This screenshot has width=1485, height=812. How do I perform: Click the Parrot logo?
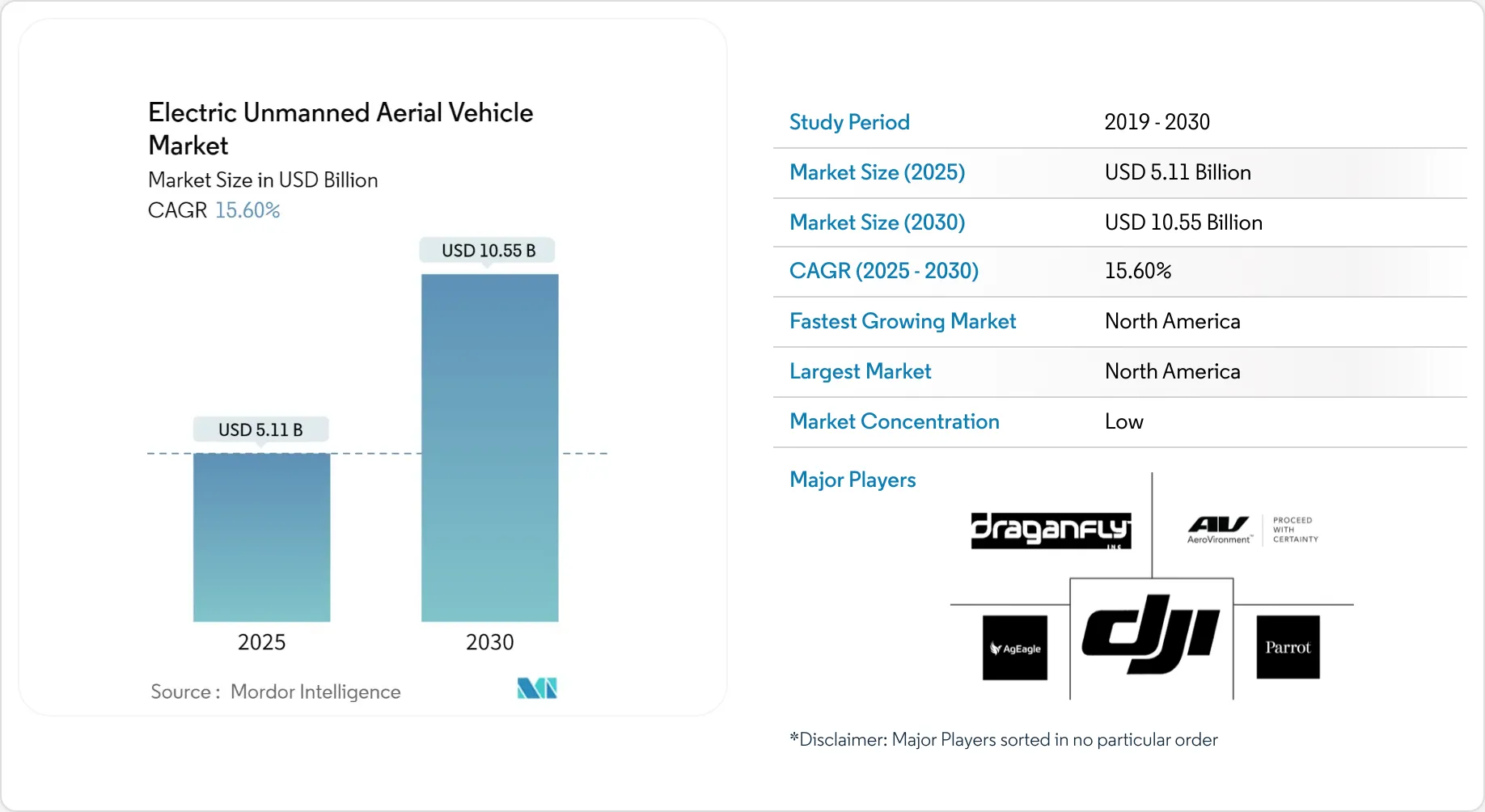click(1288, 647)
